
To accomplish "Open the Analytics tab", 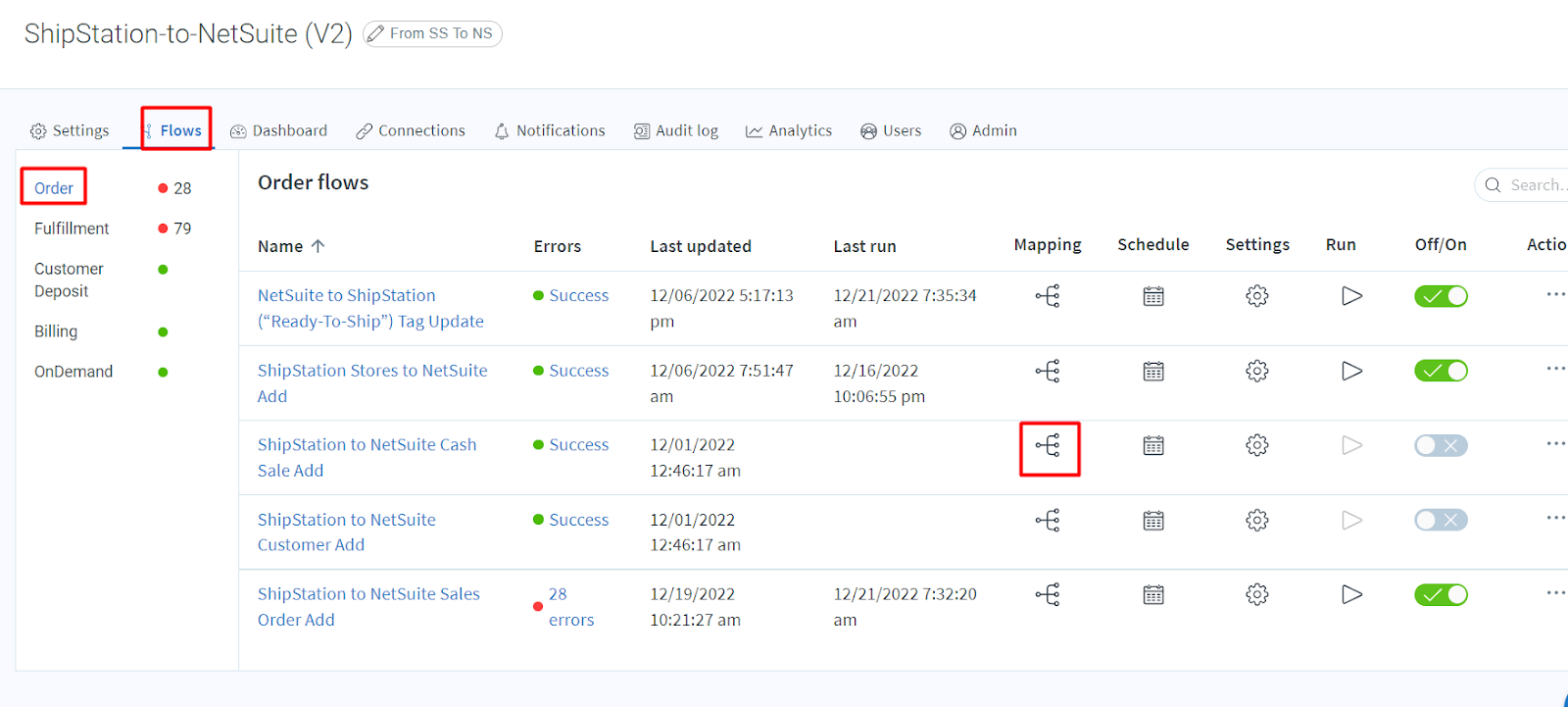I will click(x=789, y=130).
